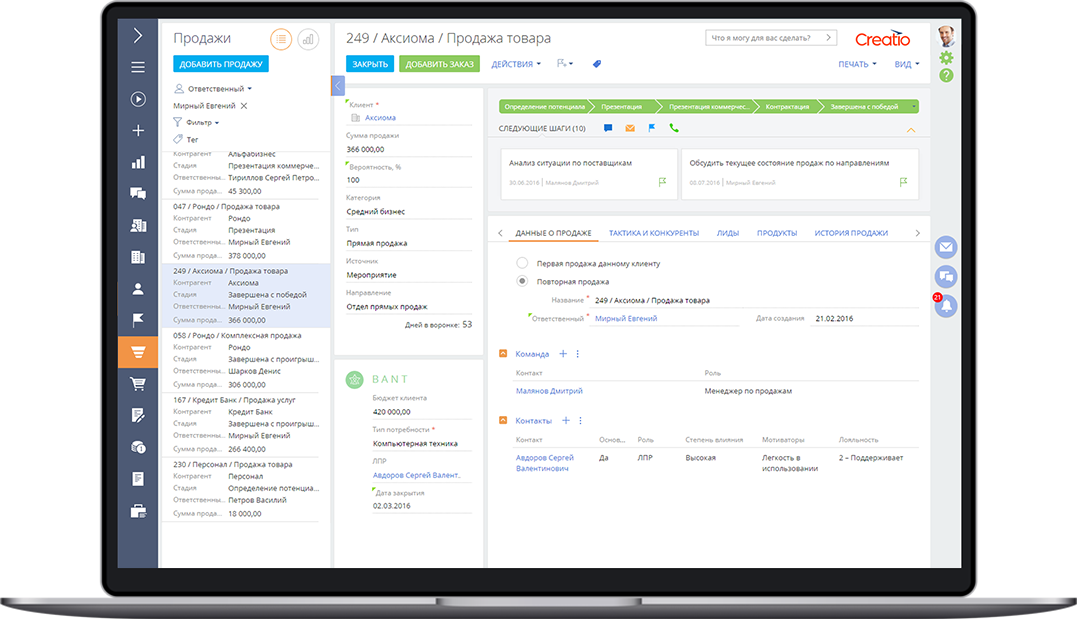Collapse the Следующие шаги panel
This screenshot has width=1077, height=619.
click(x=911, y=129)
